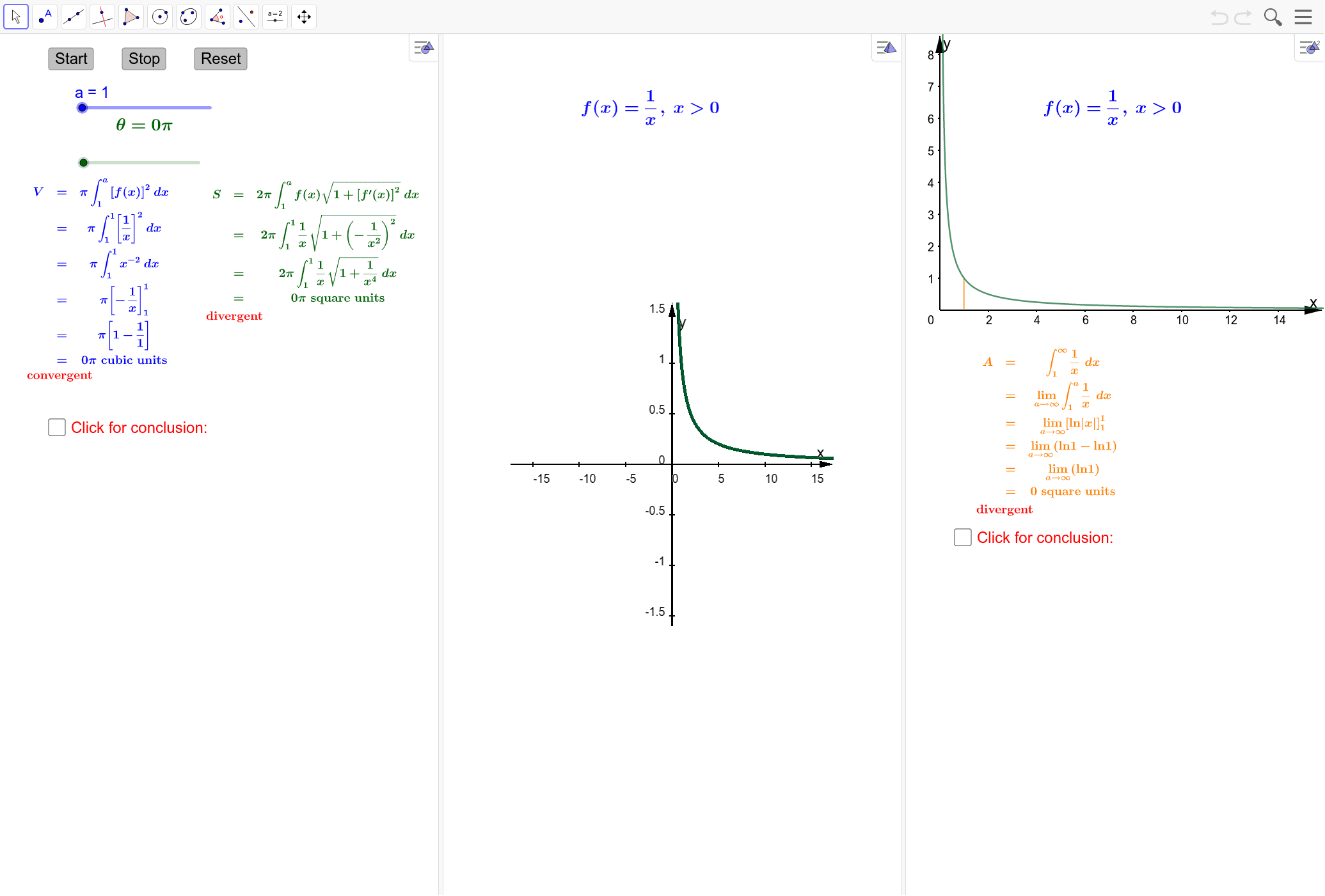Click the 'θ = 0π' label
The width and height of the screenshot is (1325, 896).
click(145, 125)
